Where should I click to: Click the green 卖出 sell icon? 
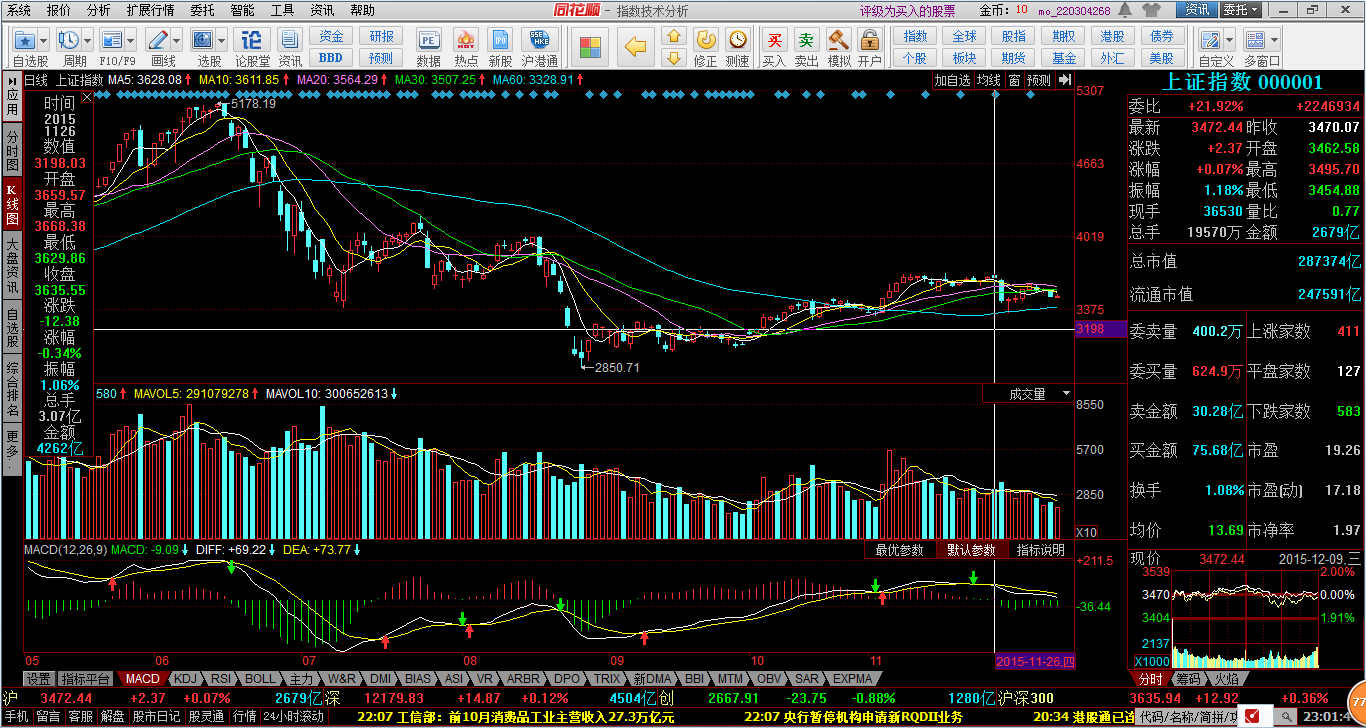pyautogui.click(x=806, y=40)
